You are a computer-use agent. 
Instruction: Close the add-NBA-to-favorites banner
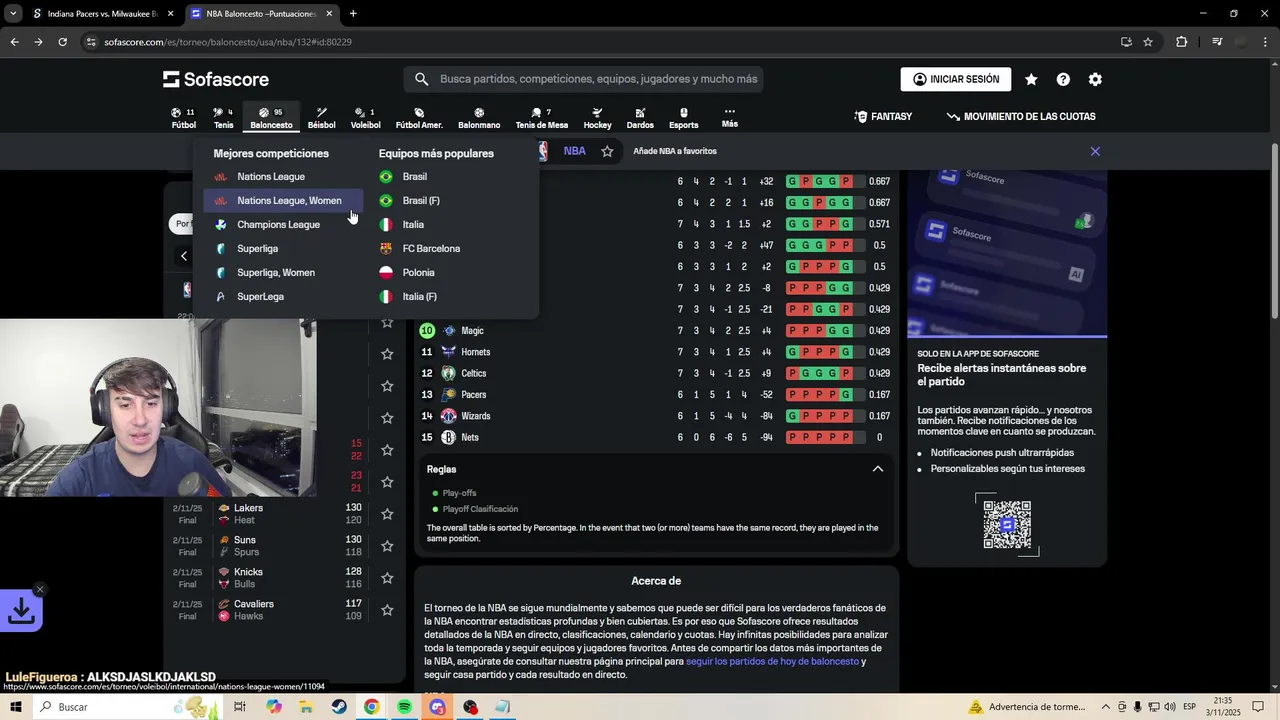[1095, 151]
